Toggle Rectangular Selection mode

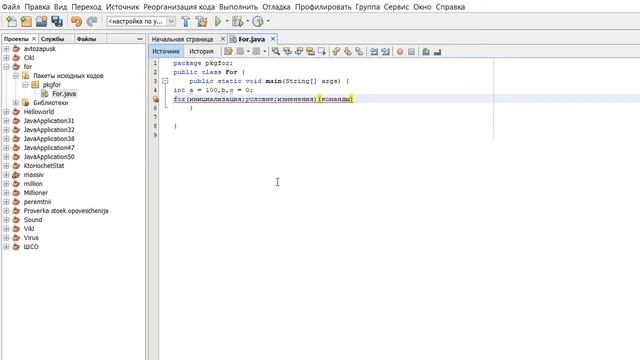(x=322, y=51)
